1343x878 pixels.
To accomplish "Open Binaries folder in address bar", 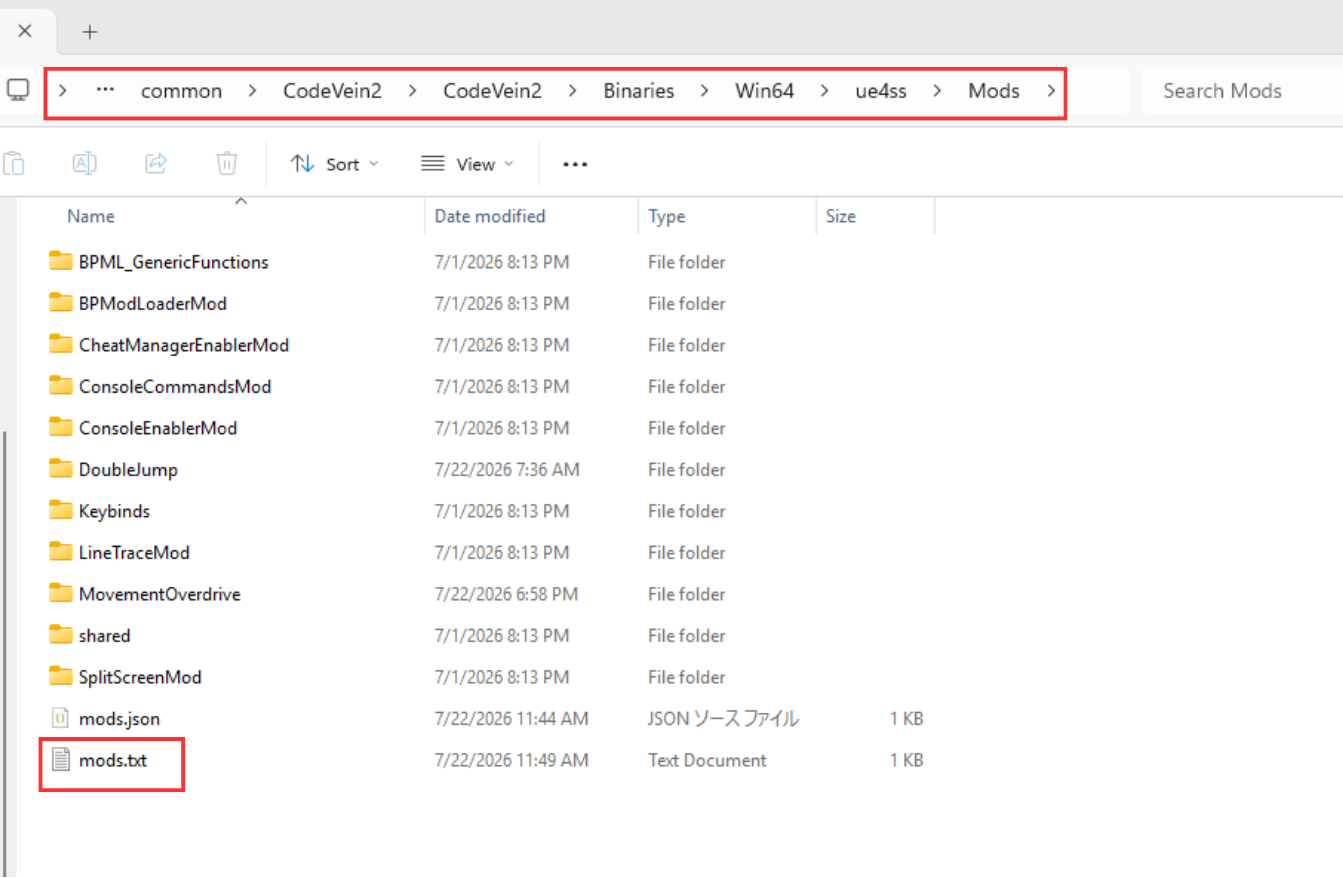I will click(639, 91).
